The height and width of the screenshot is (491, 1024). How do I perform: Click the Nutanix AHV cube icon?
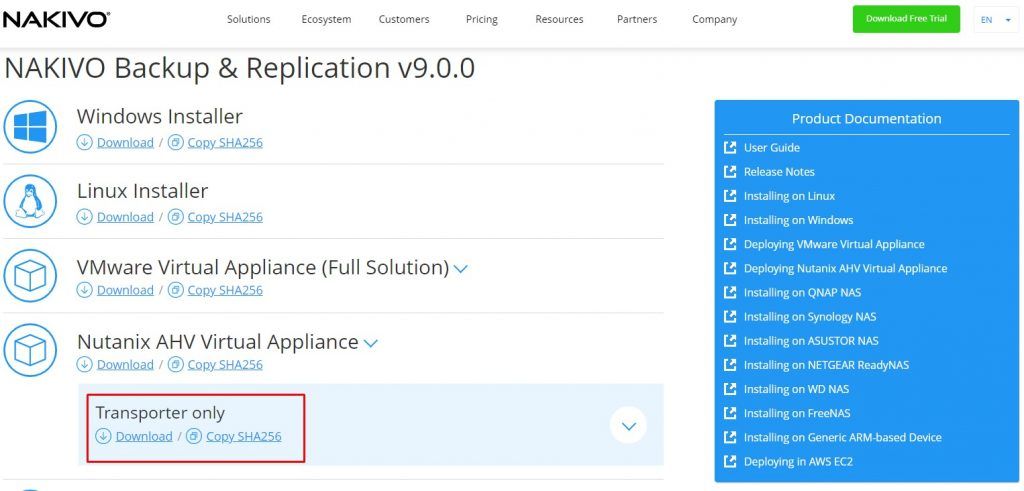coord(30,350)
